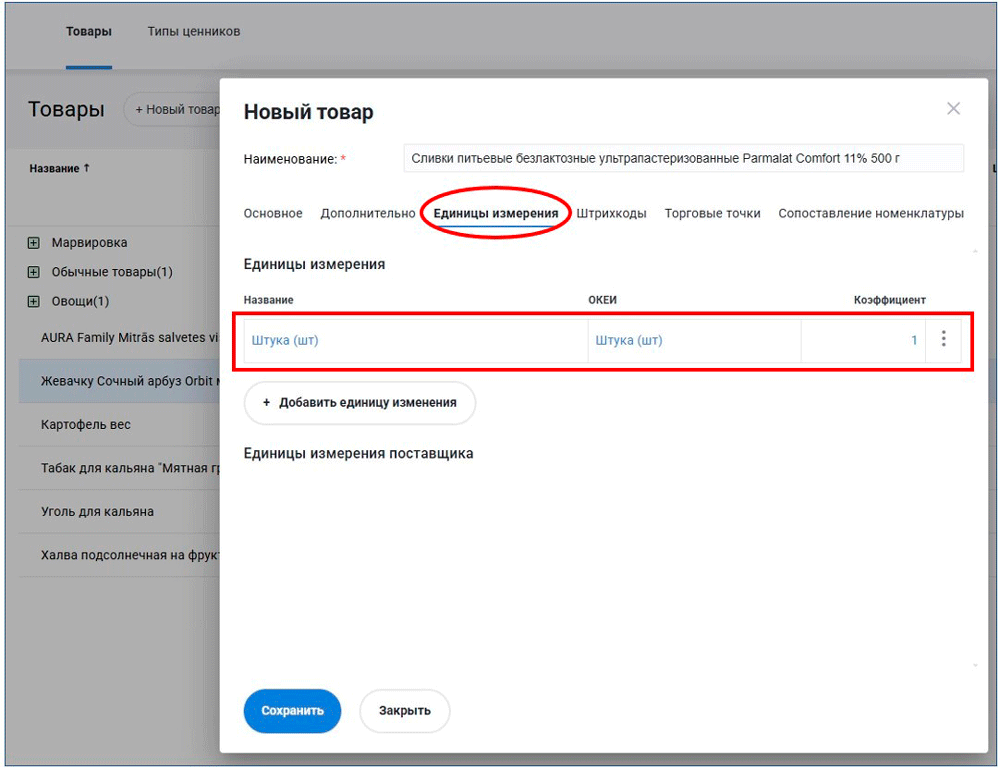Select the Единицы измерения tab
Image resolution: width=1000 pixels, height=770 pixels.
(x=496, y=214)
